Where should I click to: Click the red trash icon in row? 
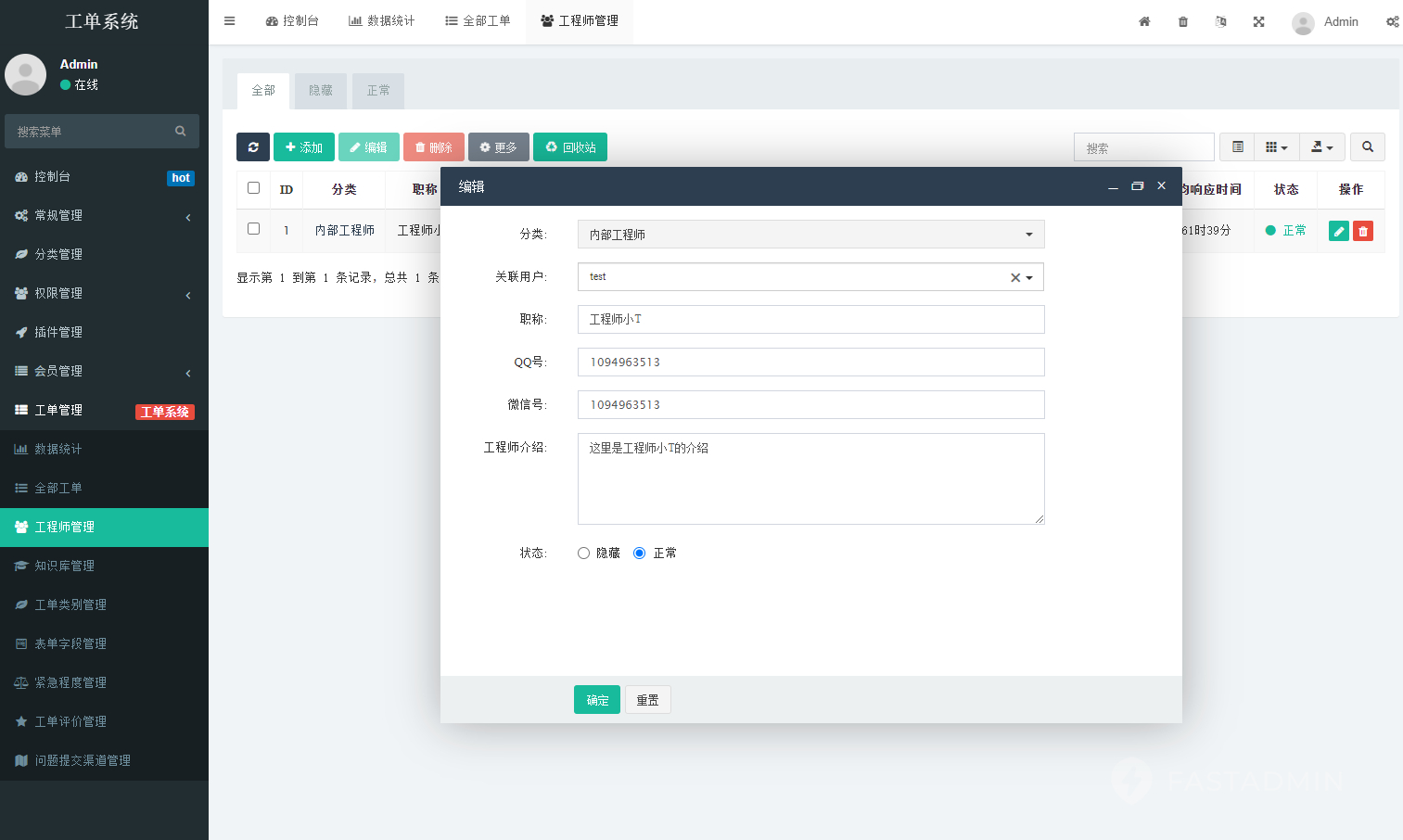tap(1362, 231)
